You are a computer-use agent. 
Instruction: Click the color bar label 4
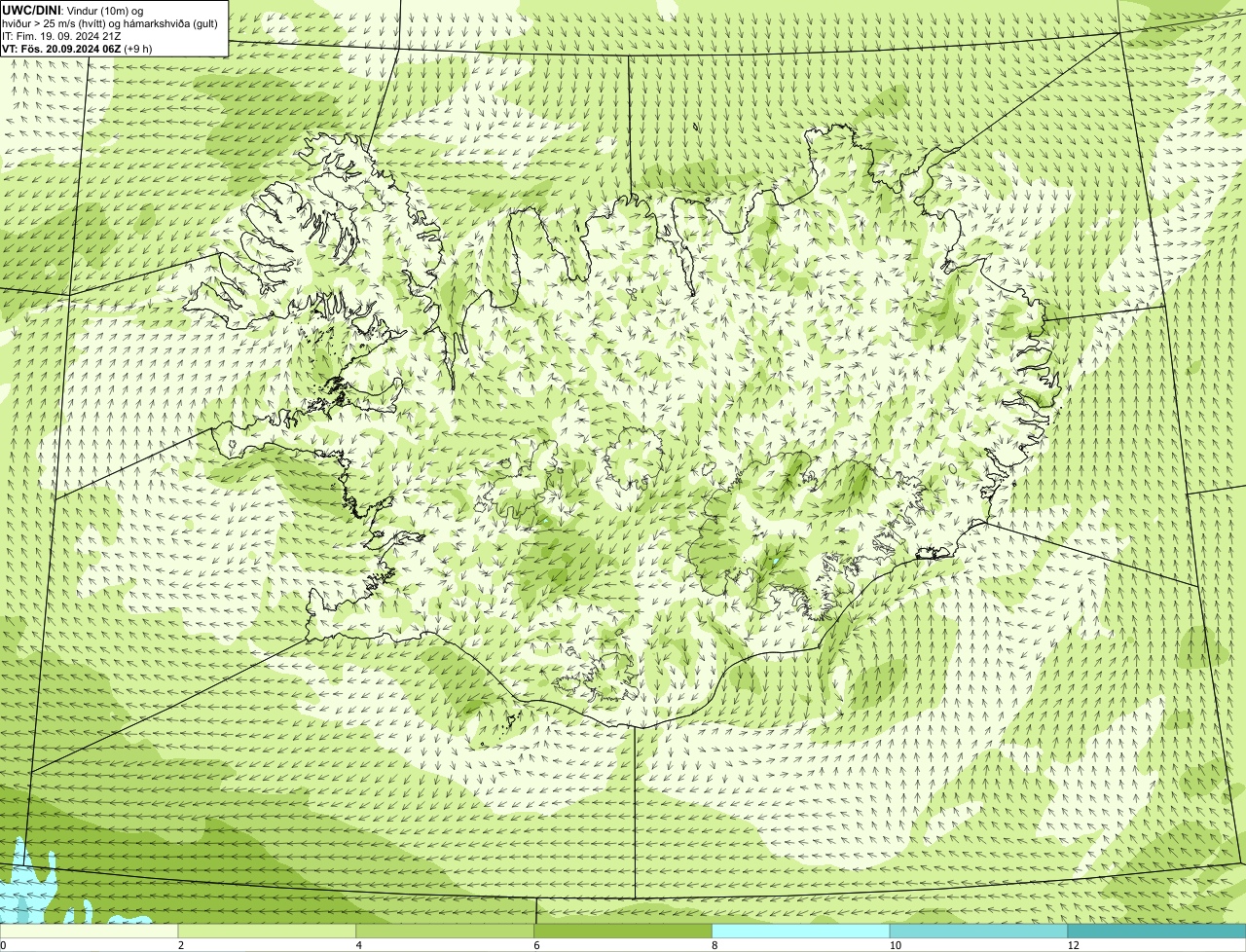[359, 945]
